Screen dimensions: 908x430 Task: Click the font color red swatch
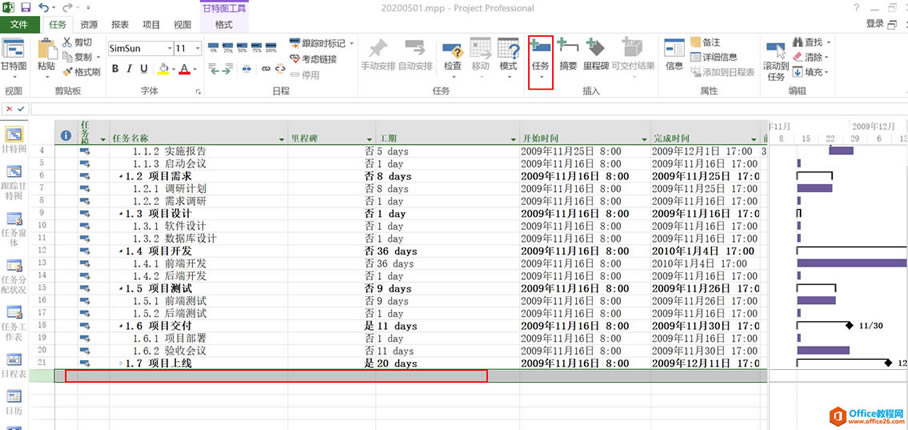pos(184,69)
